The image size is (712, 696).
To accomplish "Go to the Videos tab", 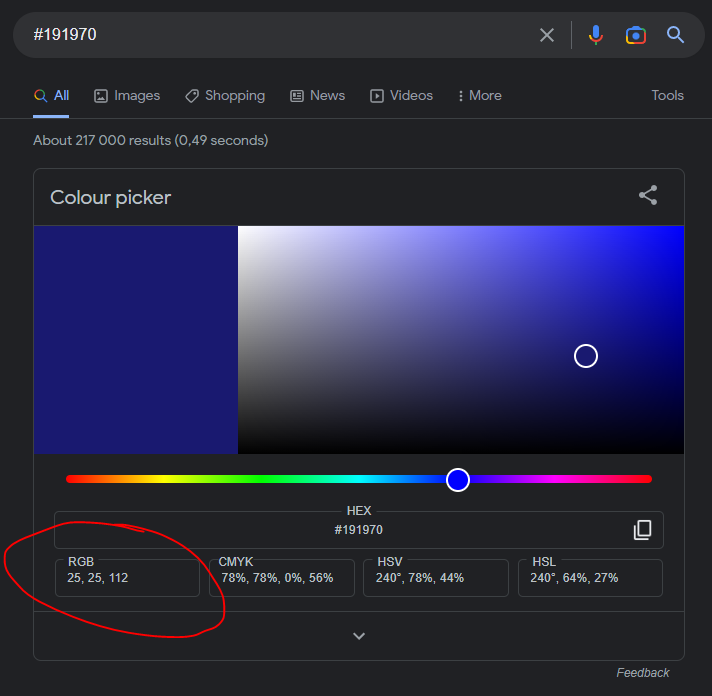I will 401,96.
